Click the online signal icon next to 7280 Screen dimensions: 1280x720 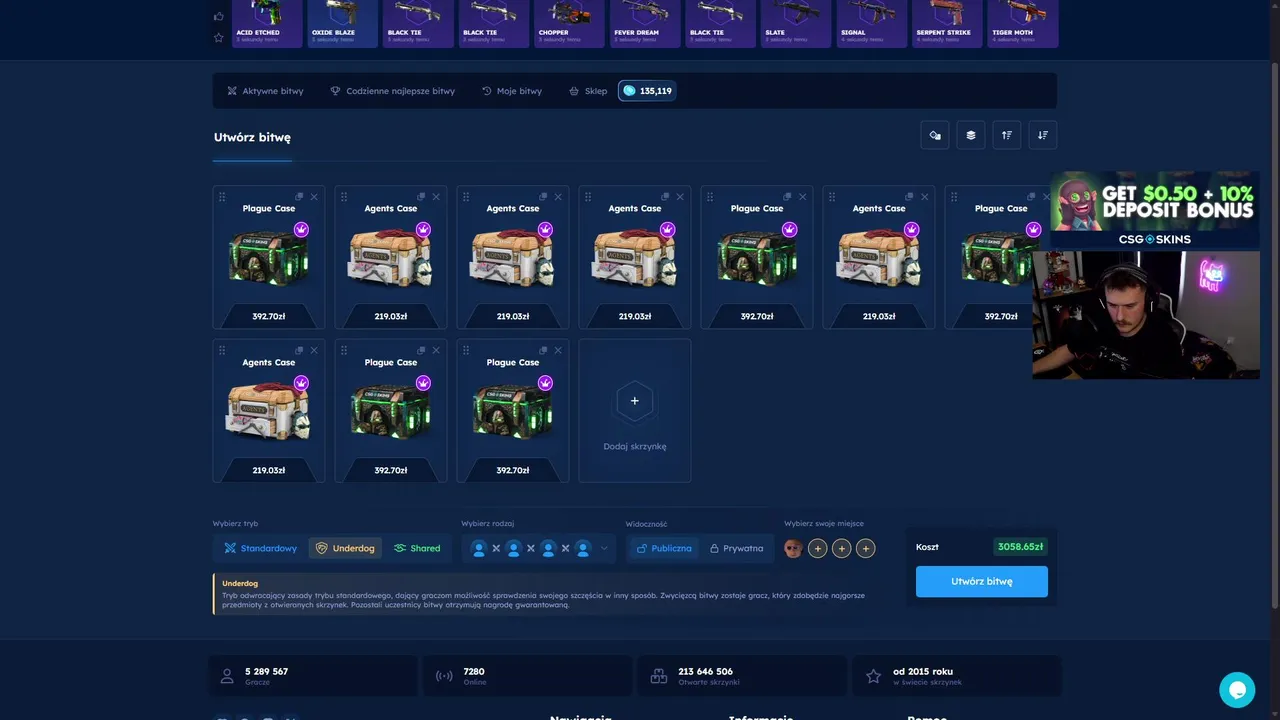tap(444, 676)
